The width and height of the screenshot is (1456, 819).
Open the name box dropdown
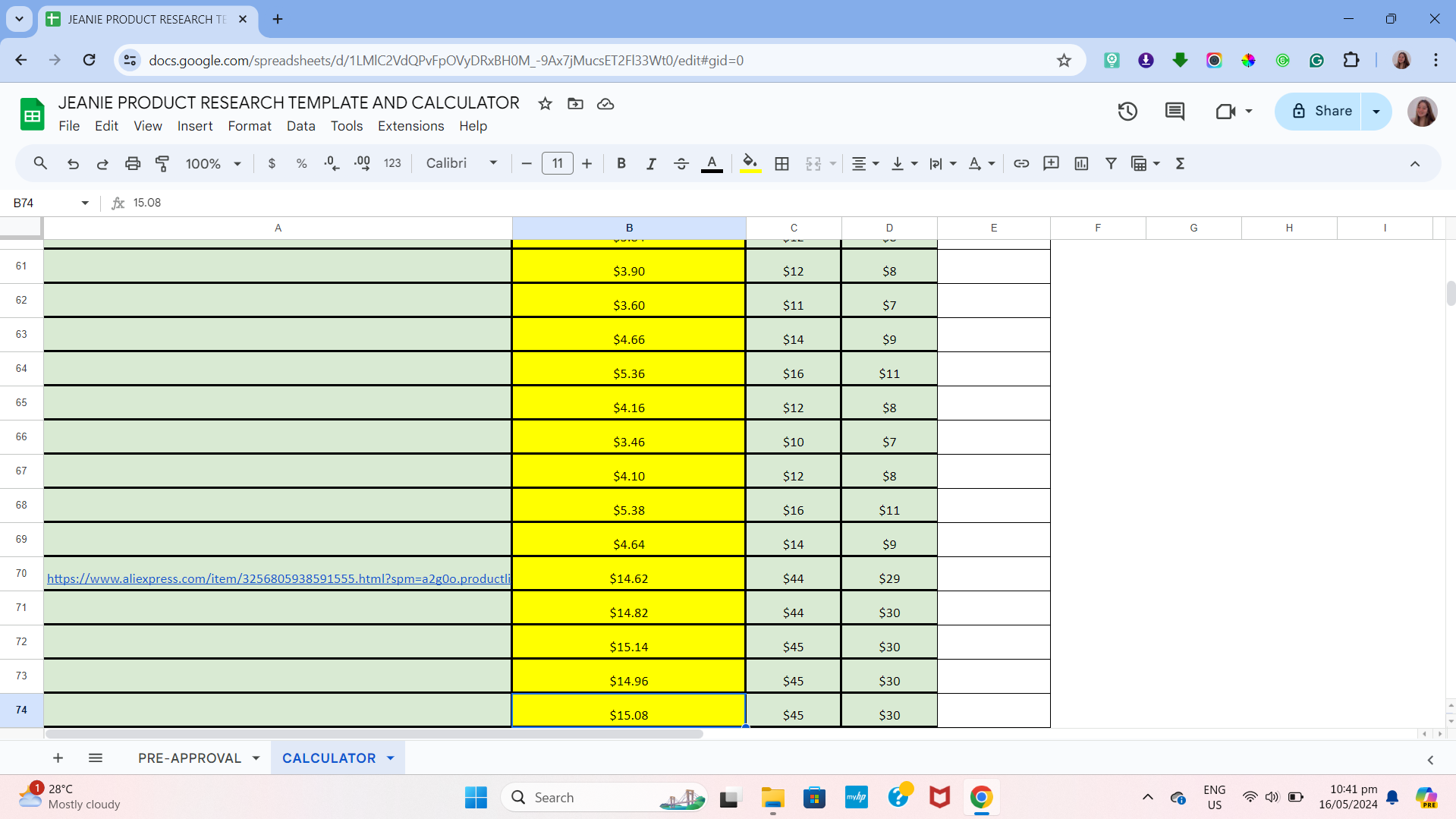click(x=85, y=203)
